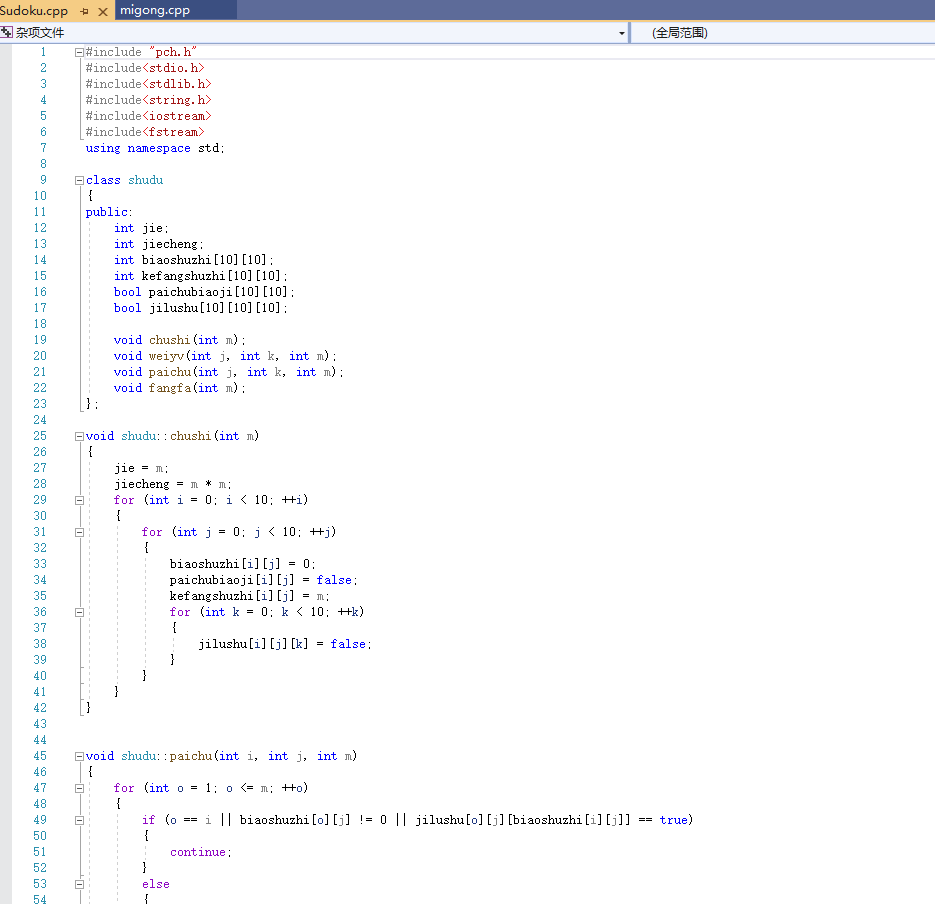The width and height of the screenshot is (935, 904).
Task: Collapse the #include block at line 1
Action: 79,52
